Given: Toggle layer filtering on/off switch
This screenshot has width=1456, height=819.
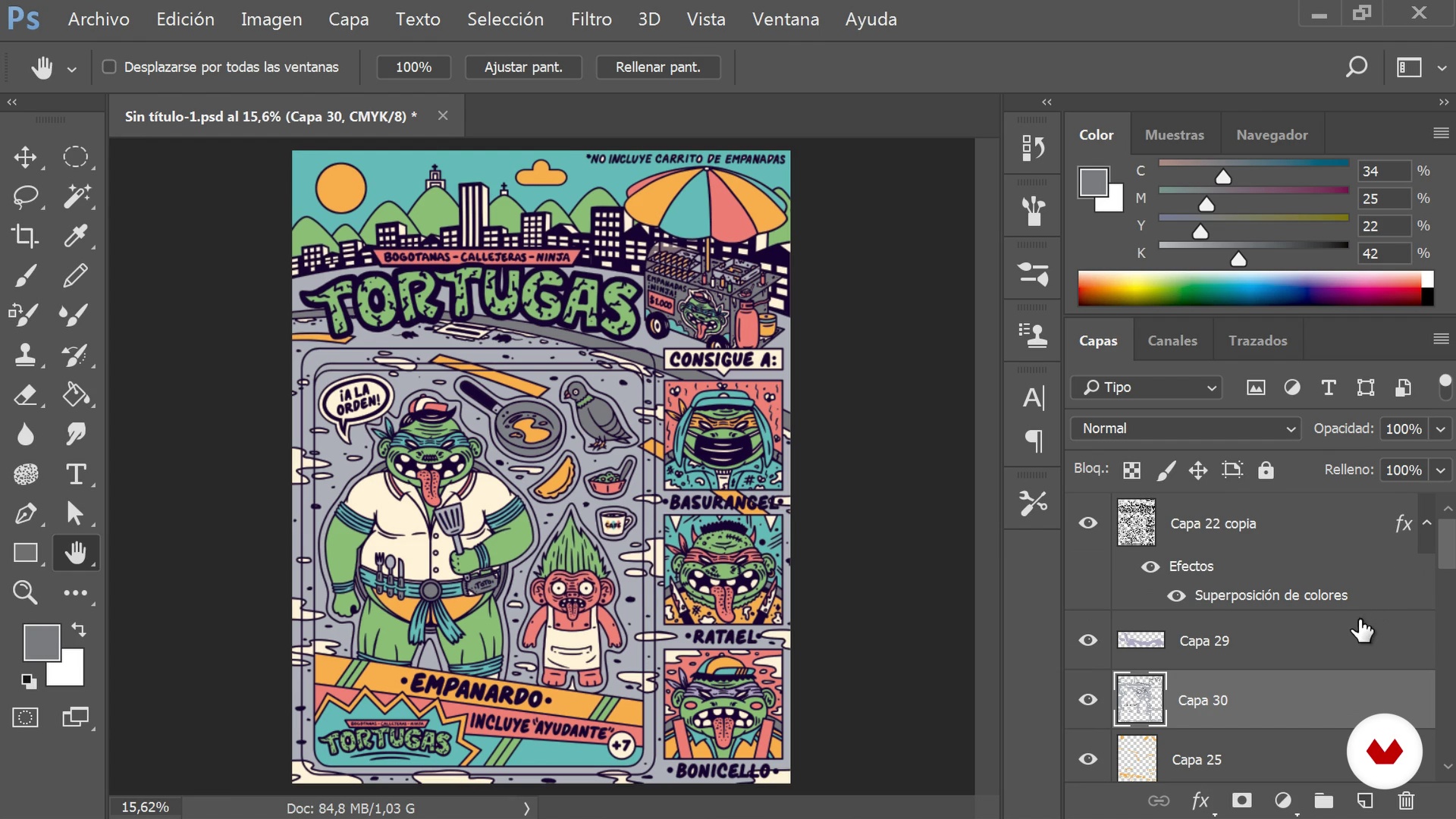Looking at the screenshot, I should [x=1445, y=386].
